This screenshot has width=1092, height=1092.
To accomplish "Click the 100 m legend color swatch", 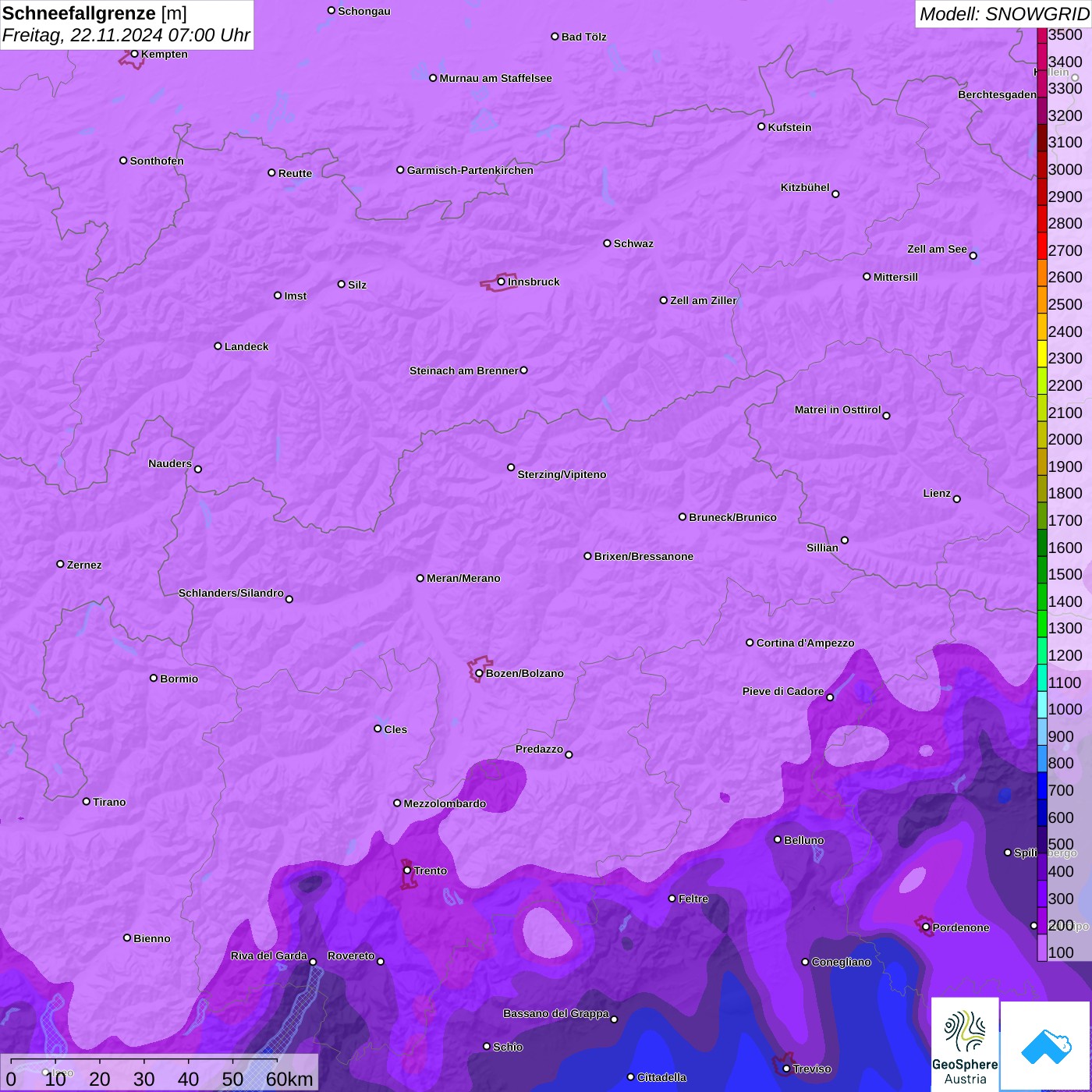I will (1042, 948).
